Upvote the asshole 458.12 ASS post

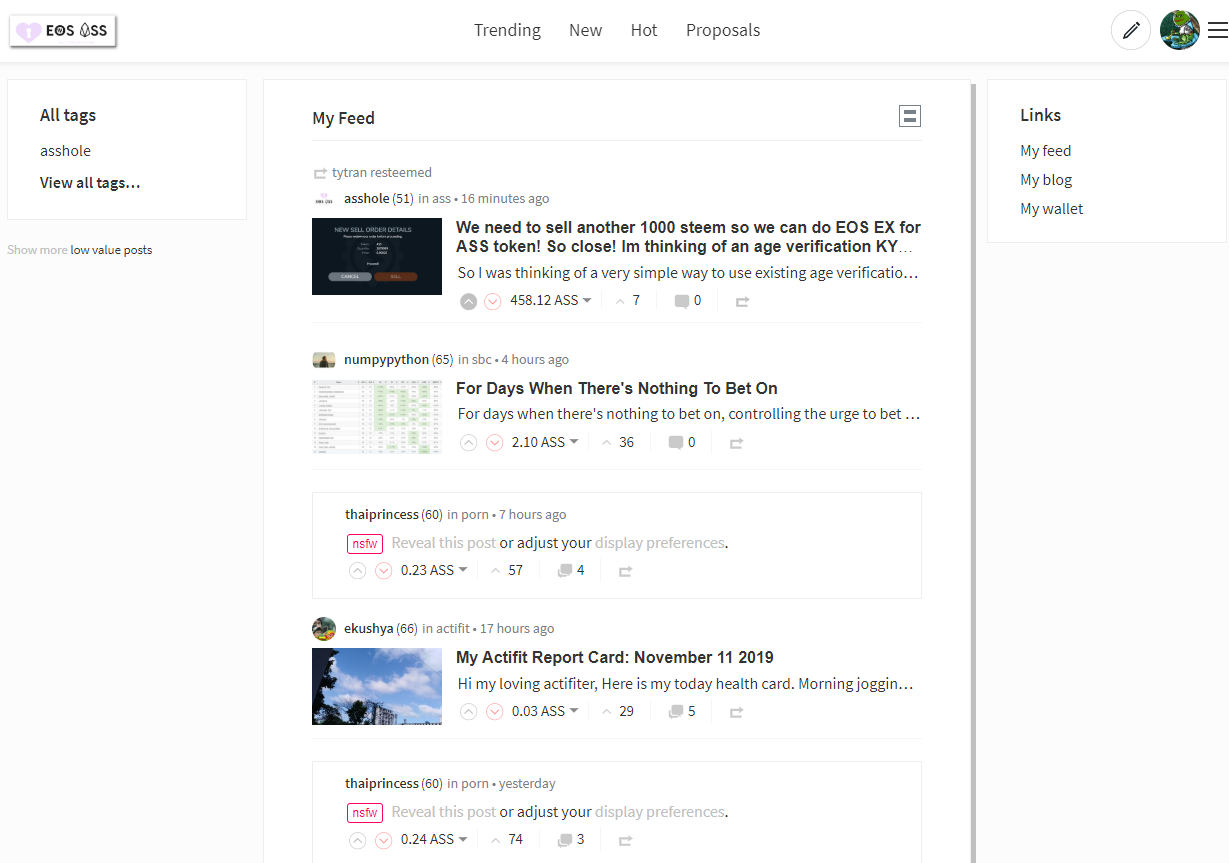[468, 301]
